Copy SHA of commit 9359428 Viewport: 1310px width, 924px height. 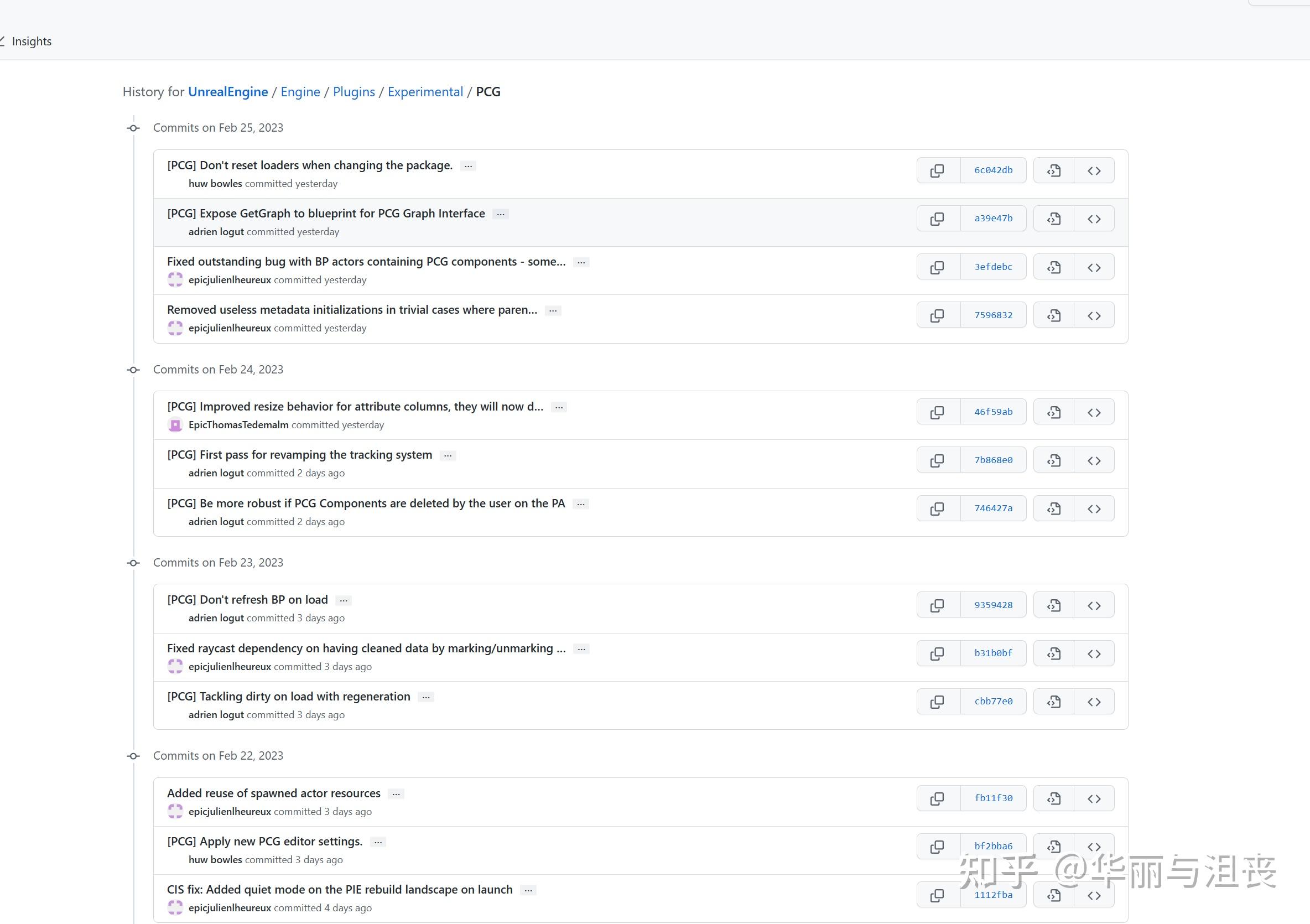click(938, 605)
